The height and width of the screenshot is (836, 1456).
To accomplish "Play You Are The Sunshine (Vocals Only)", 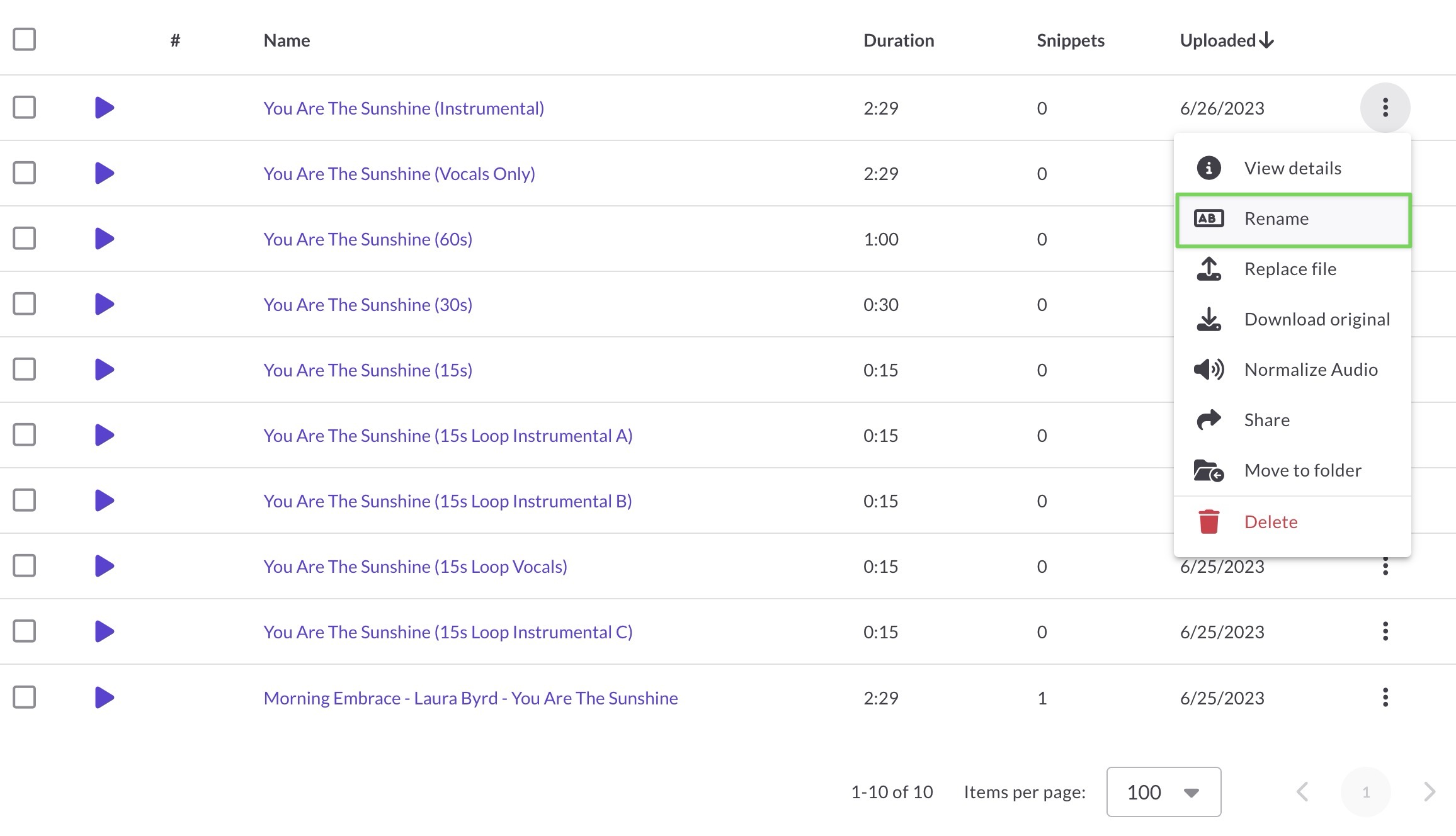I will pos(105,173).
